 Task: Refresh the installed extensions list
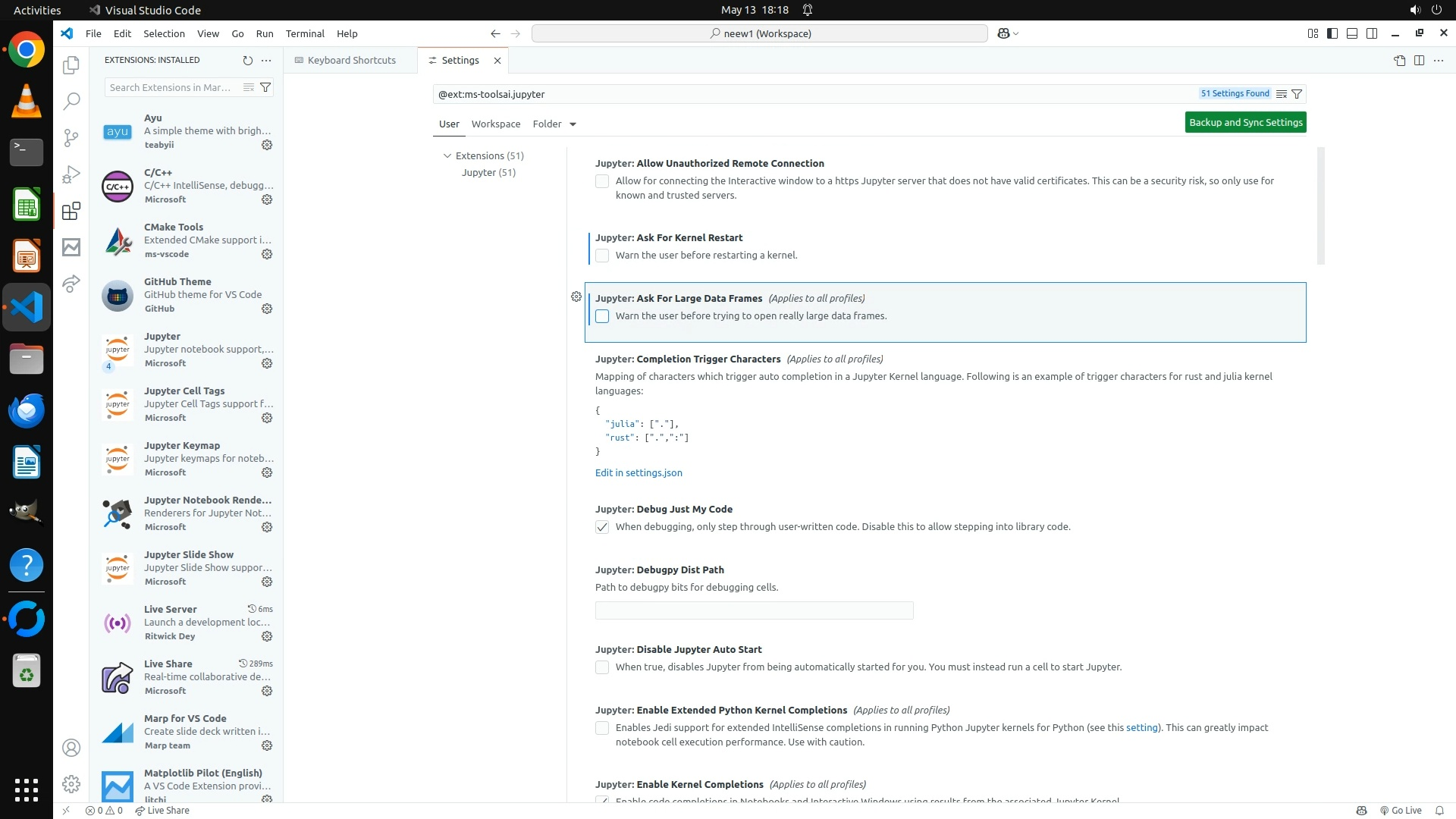click(x=247, y=60)
